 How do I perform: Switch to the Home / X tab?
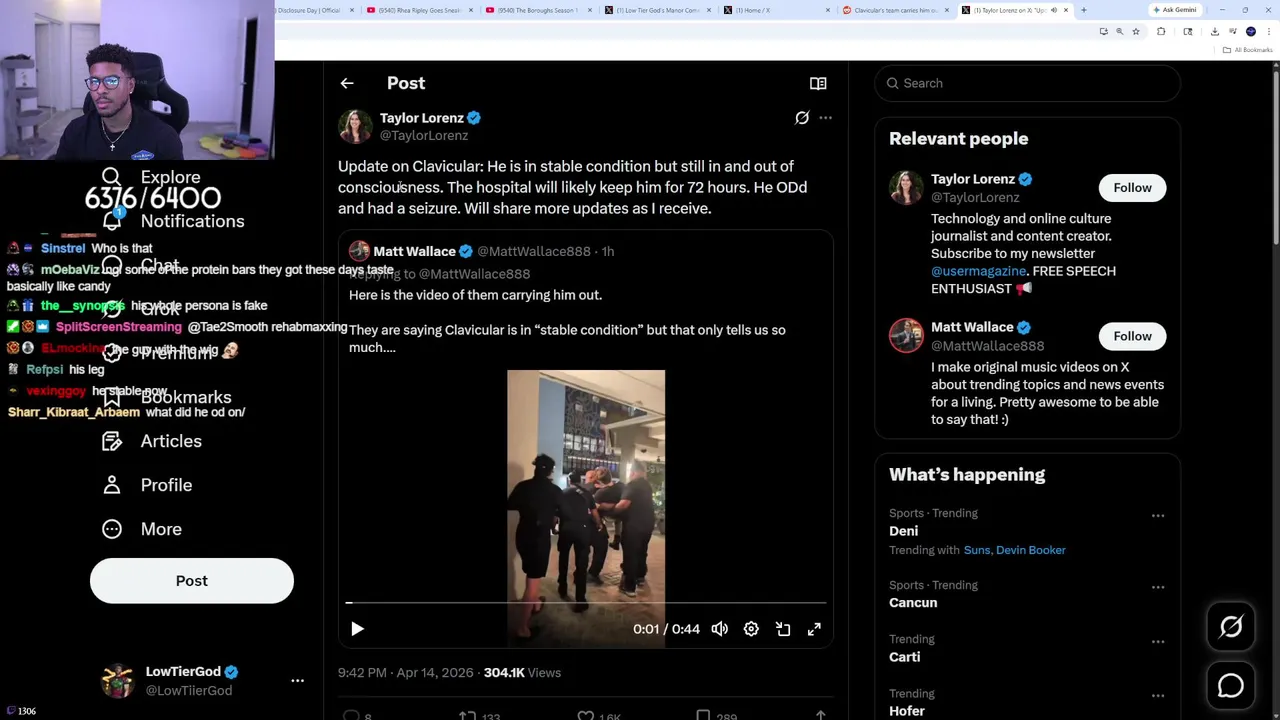(778, 10)
